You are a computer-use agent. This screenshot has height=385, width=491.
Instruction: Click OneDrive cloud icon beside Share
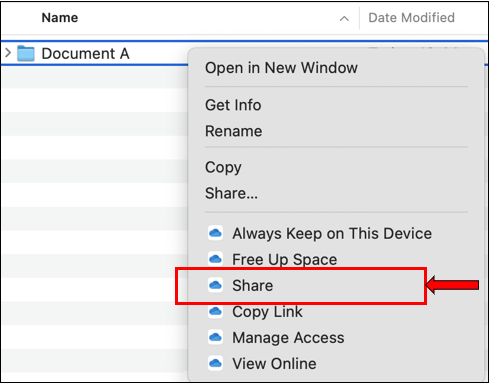click(215, 286)
